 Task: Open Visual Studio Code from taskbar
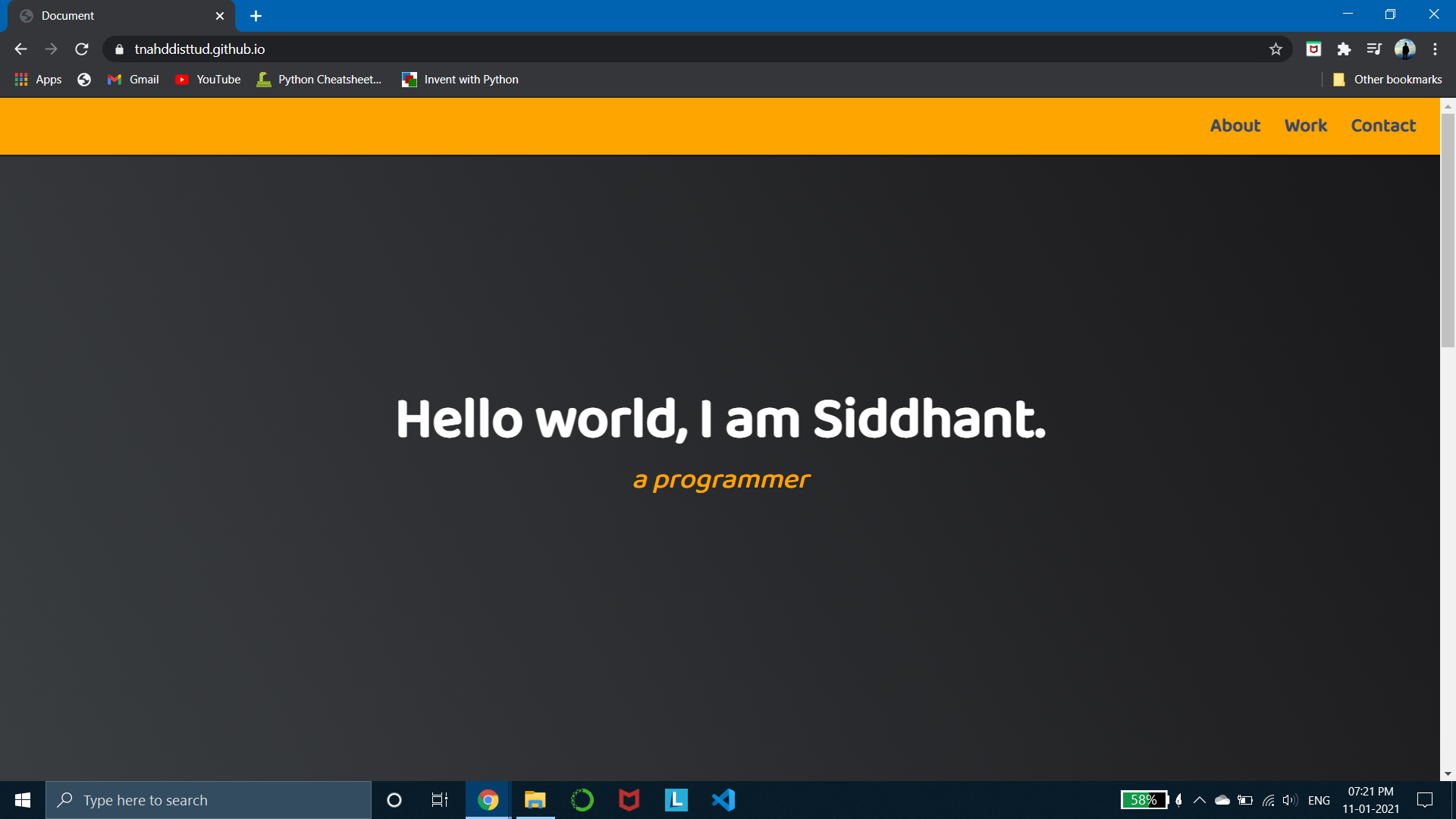point(723,800)
